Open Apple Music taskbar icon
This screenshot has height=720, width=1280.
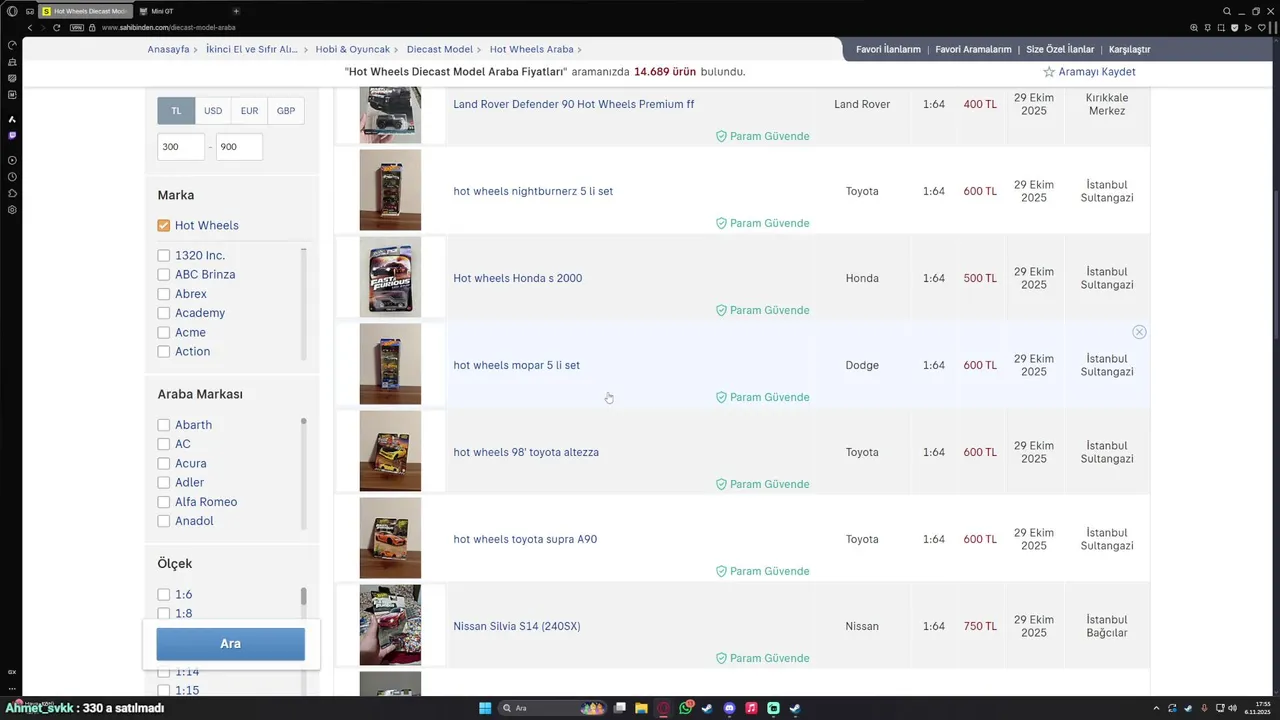[751, 708]
